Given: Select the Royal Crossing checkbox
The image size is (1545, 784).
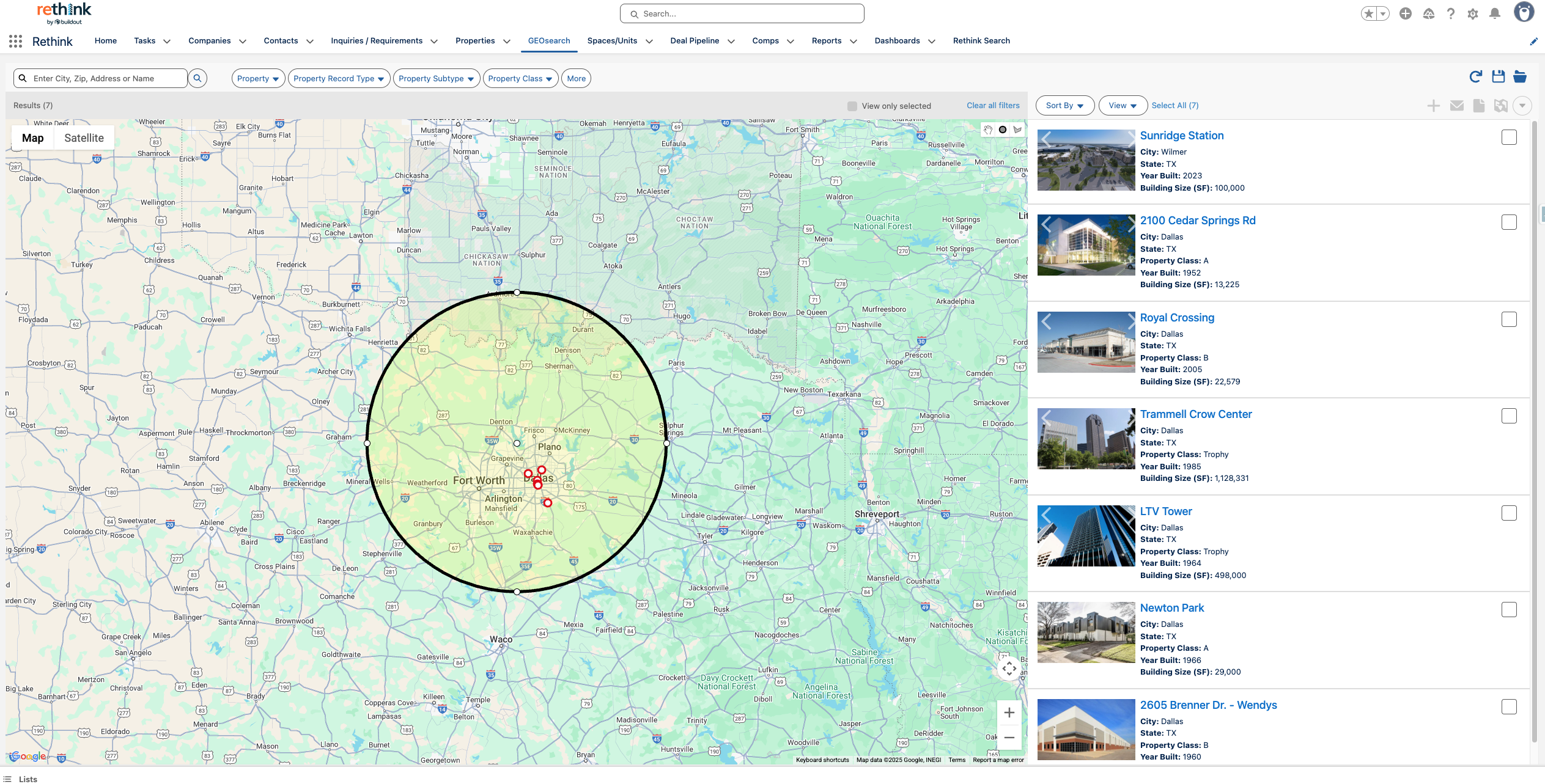Looking at the screenshot, I should pyautogui.click(x=1509, y=320).
